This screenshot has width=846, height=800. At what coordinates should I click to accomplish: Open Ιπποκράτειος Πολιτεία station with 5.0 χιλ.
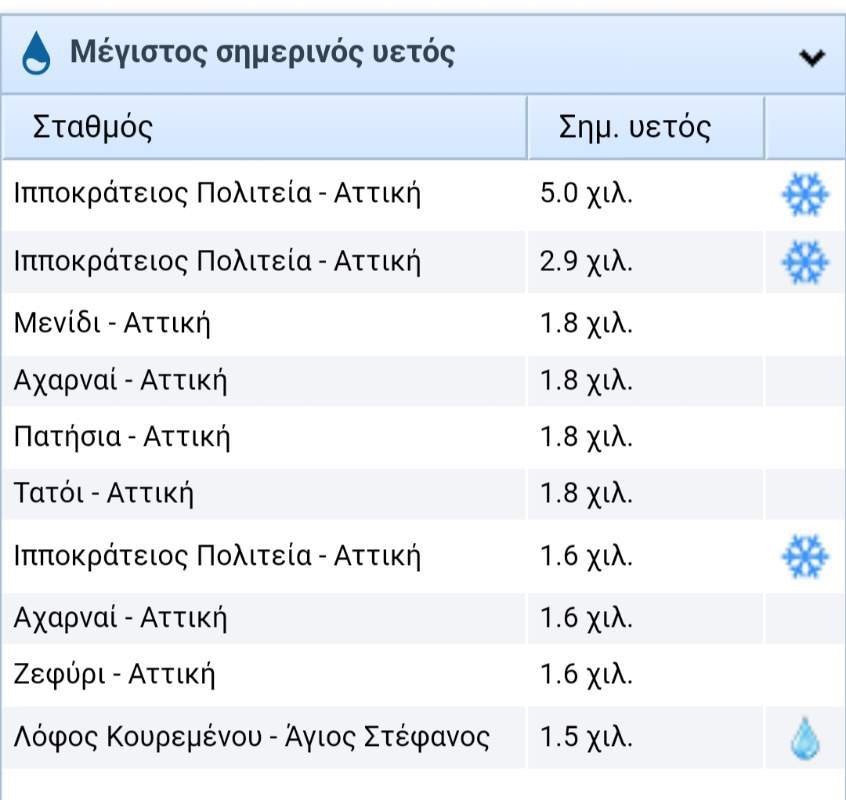coord(217,193)
